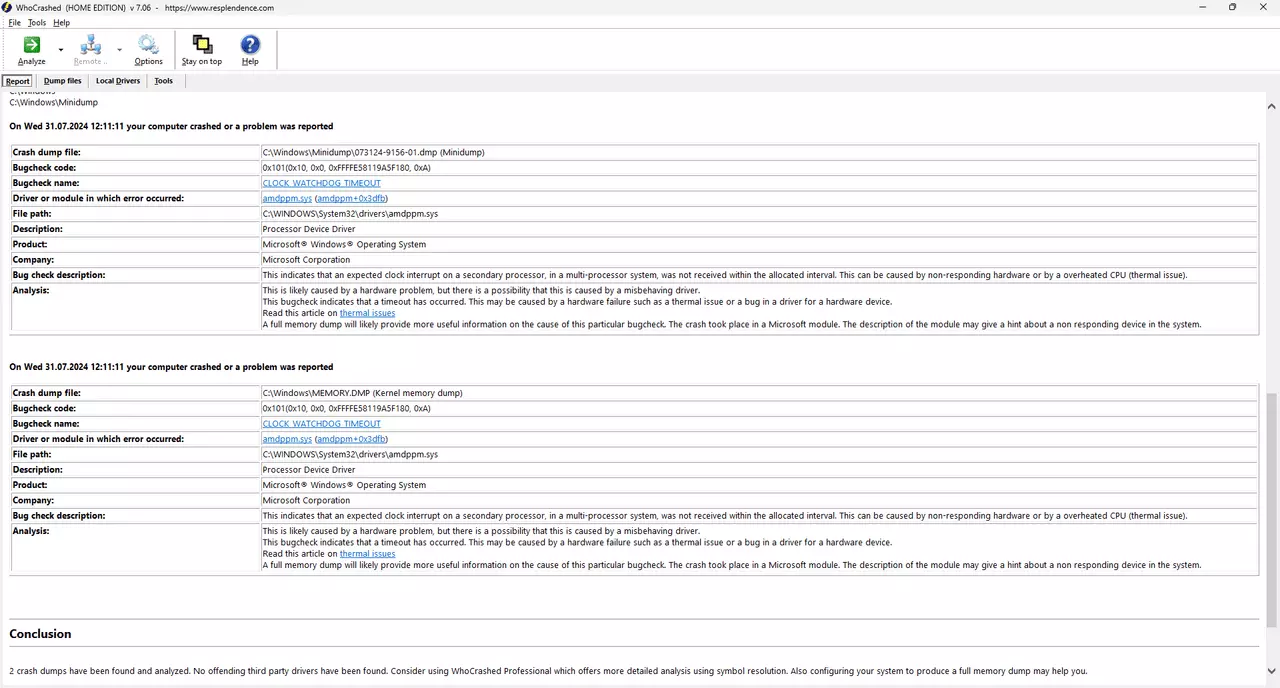
Task: Open thermal issues link in second analysis
Action: tap(367, 554)
